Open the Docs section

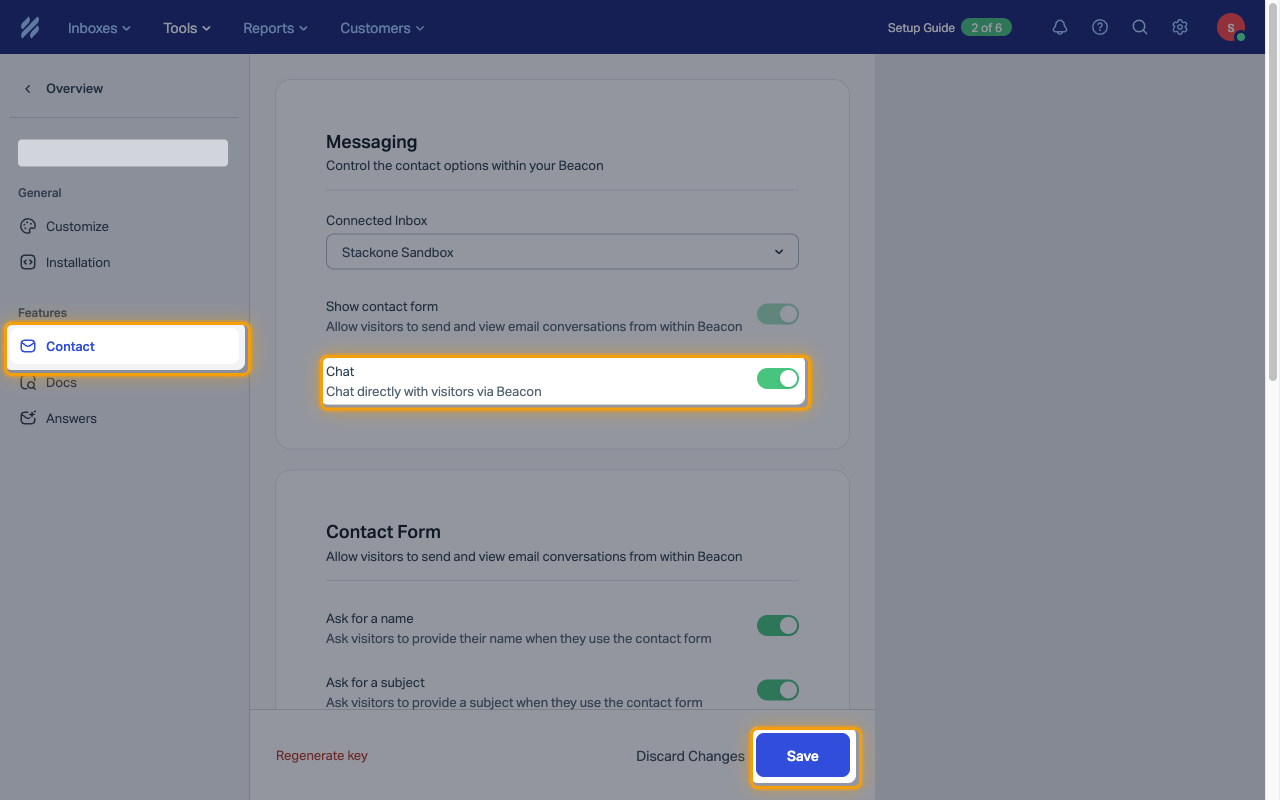tap(124, 382)
